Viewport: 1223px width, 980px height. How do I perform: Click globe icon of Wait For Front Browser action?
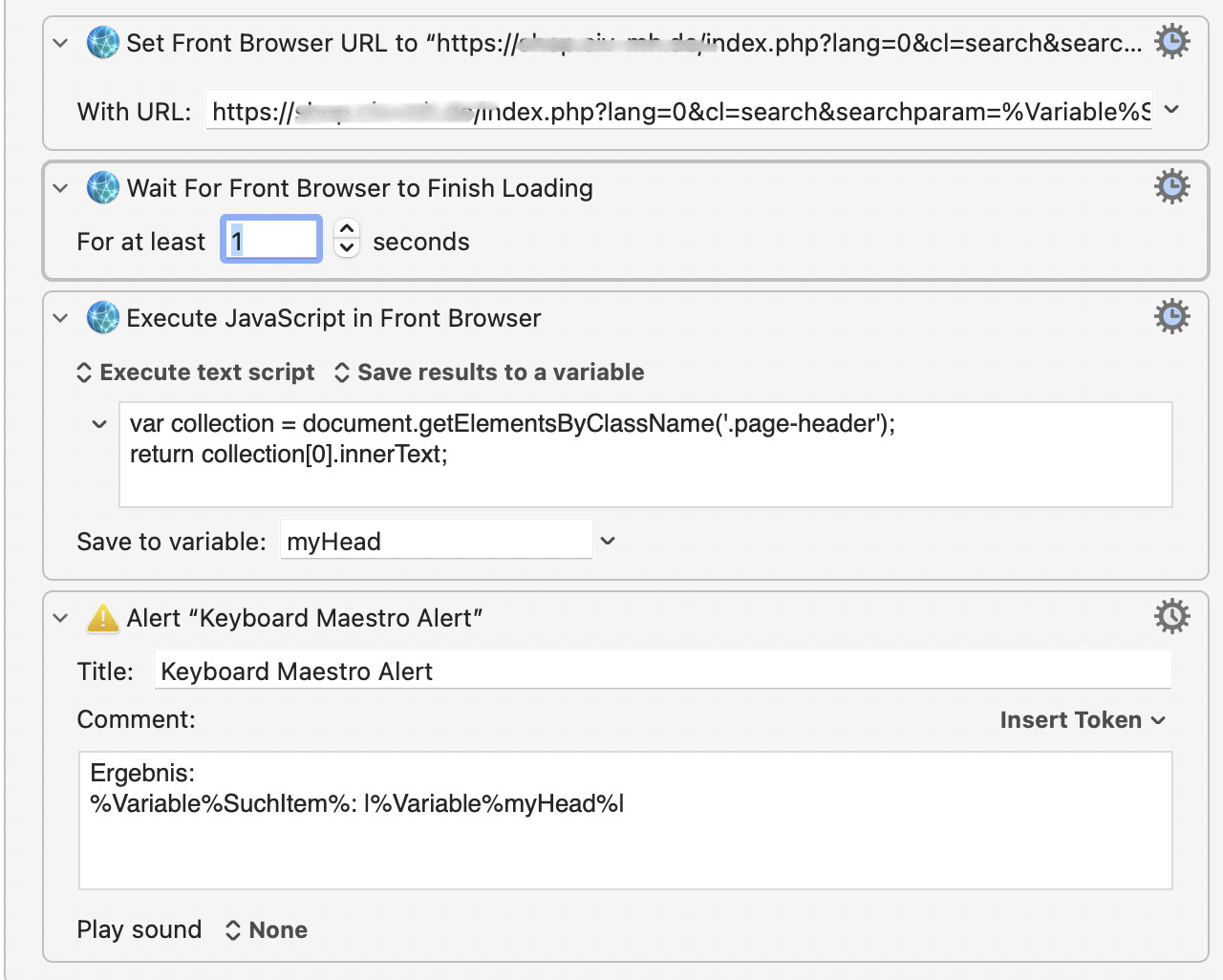click(x=103, y=188)
